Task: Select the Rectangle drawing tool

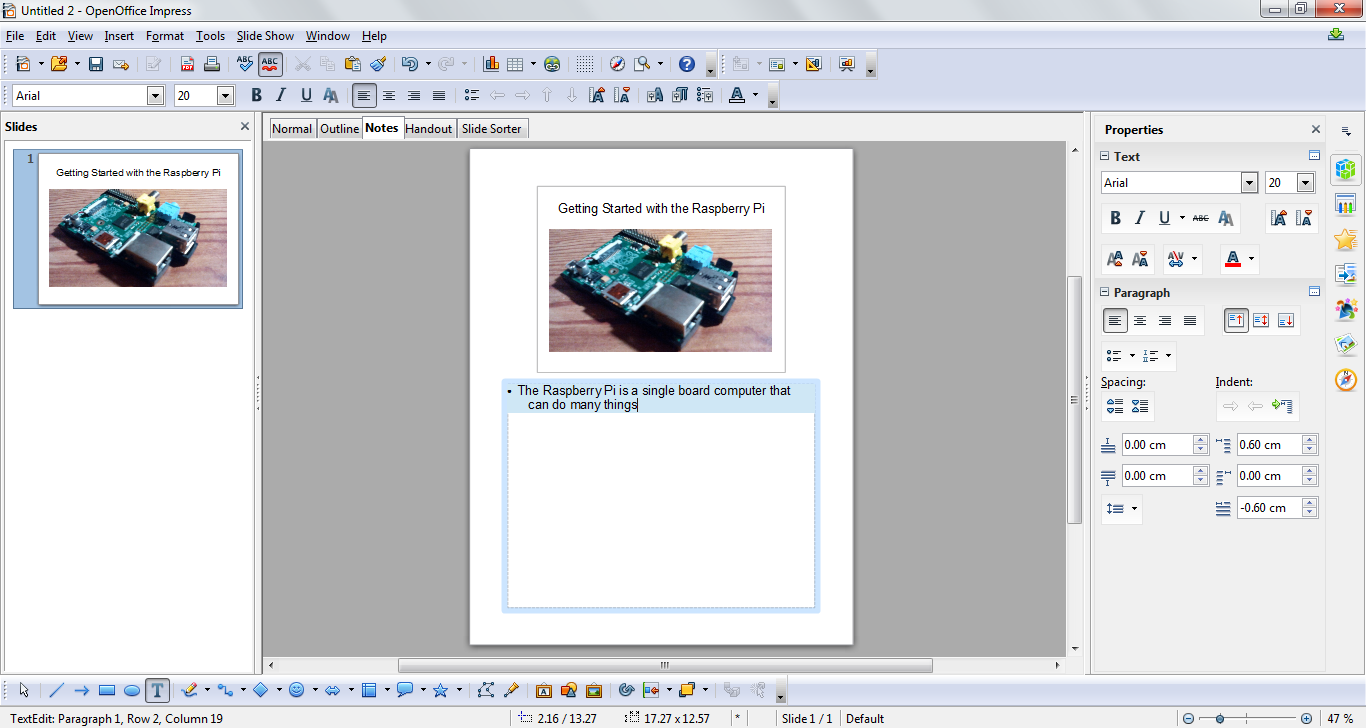Action: tap(107, 690)
